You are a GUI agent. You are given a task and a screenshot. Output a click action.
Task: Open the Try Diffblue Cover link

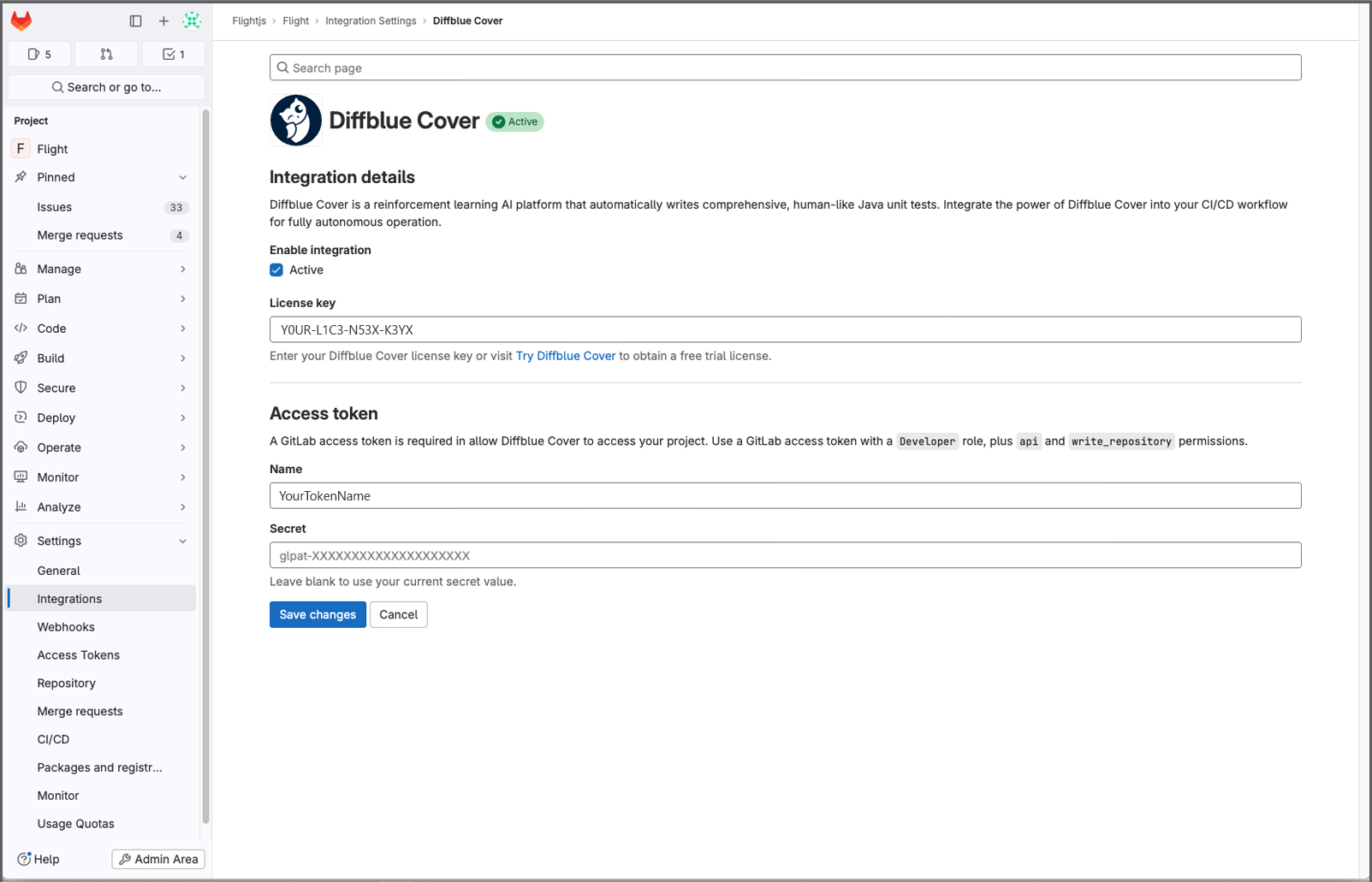[x=566, y=356]
